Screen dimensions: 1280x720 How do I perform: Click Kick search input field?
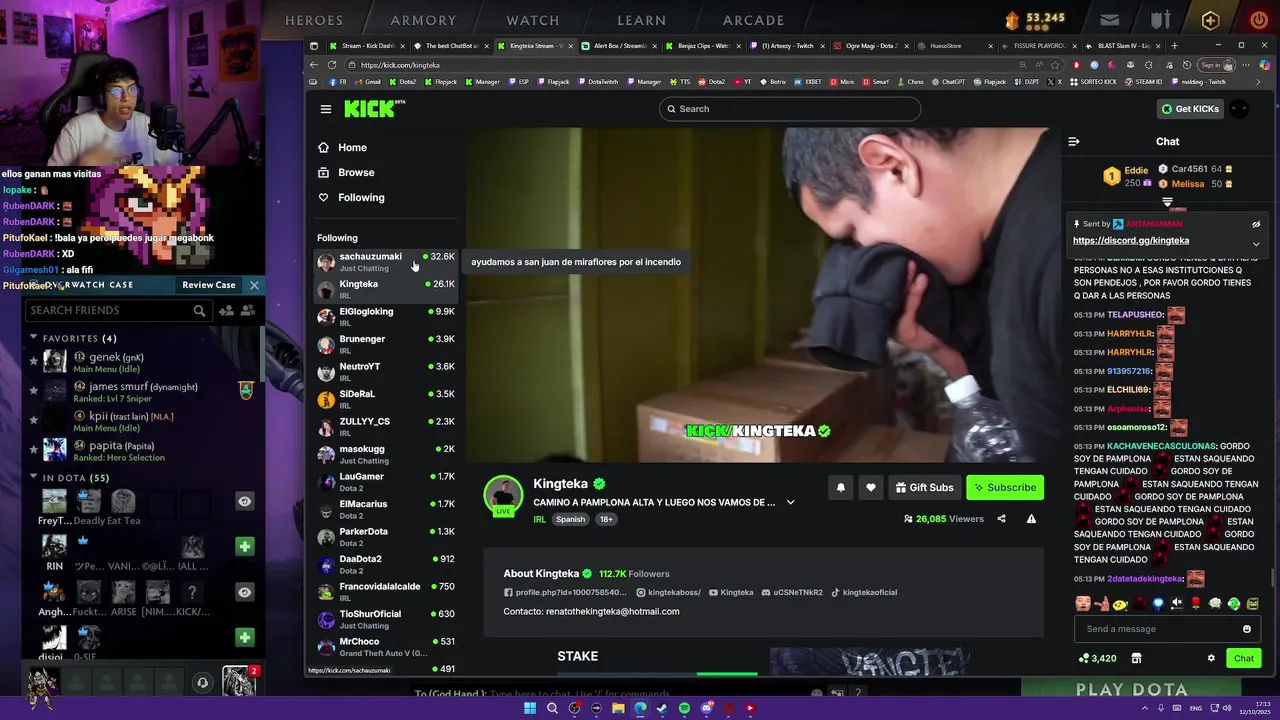click(x=790, y=109)
